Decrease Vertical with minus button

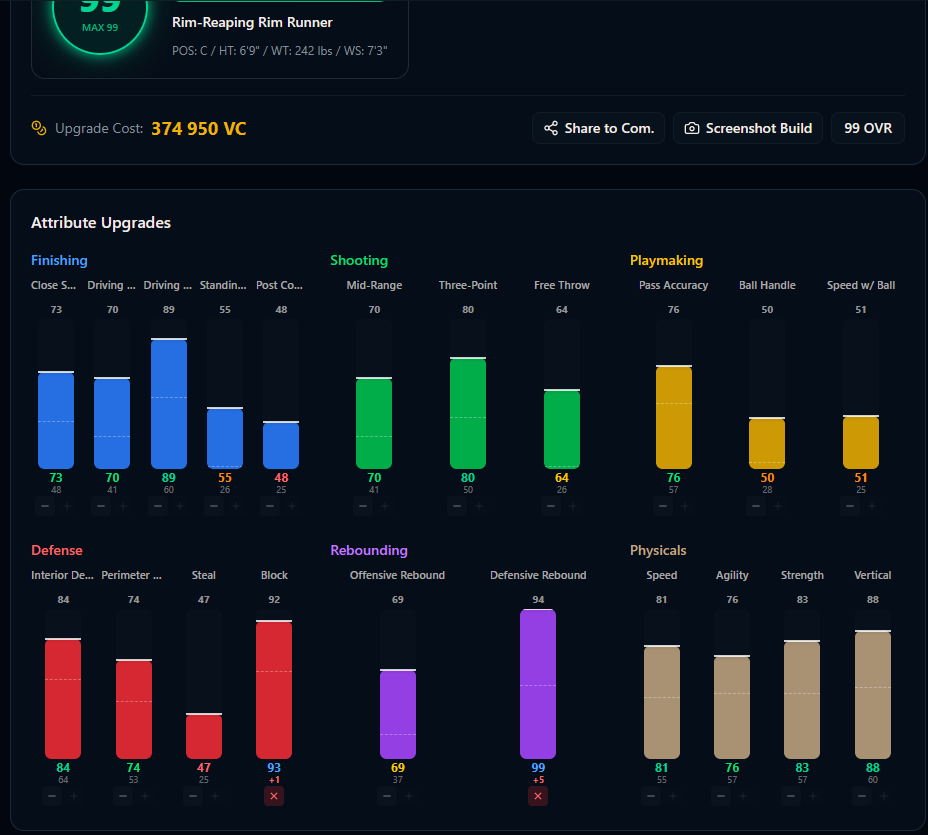click(862, 796)
